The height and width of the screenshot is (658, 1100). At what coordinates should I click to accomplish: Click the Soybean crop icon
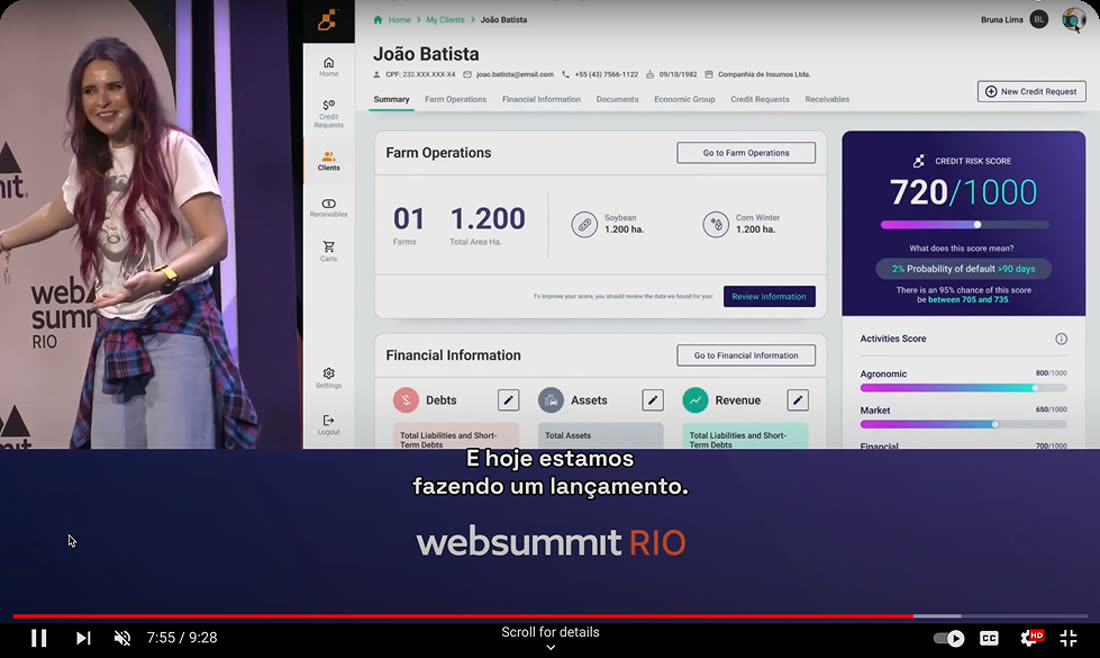click(584, 224)
